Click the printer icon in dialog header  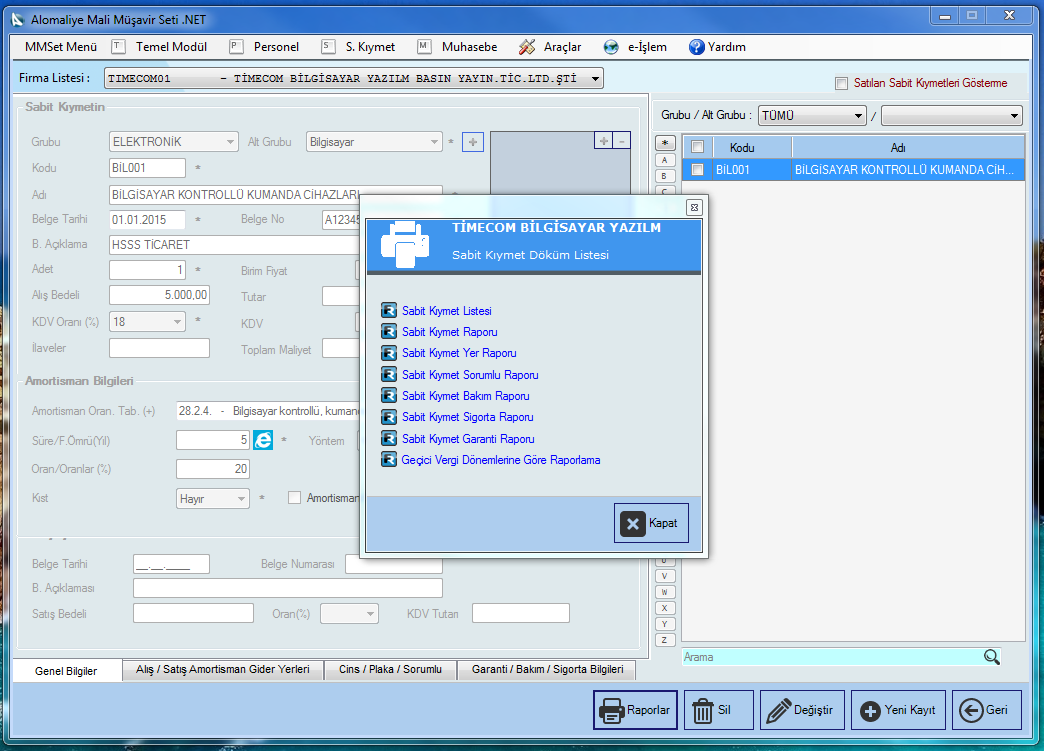pos(405,244)
